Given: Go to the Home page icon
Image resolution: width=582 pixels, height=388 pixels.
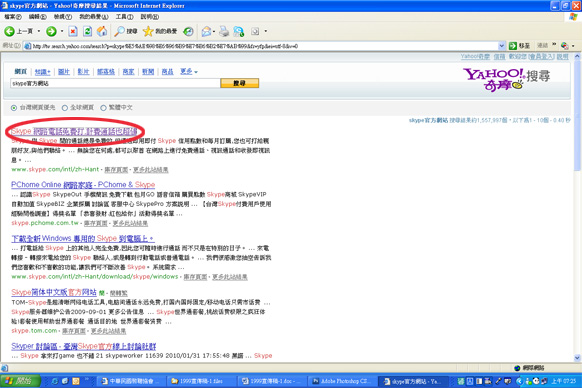Looking at the screenshot, I should click(x=102, y=31).
